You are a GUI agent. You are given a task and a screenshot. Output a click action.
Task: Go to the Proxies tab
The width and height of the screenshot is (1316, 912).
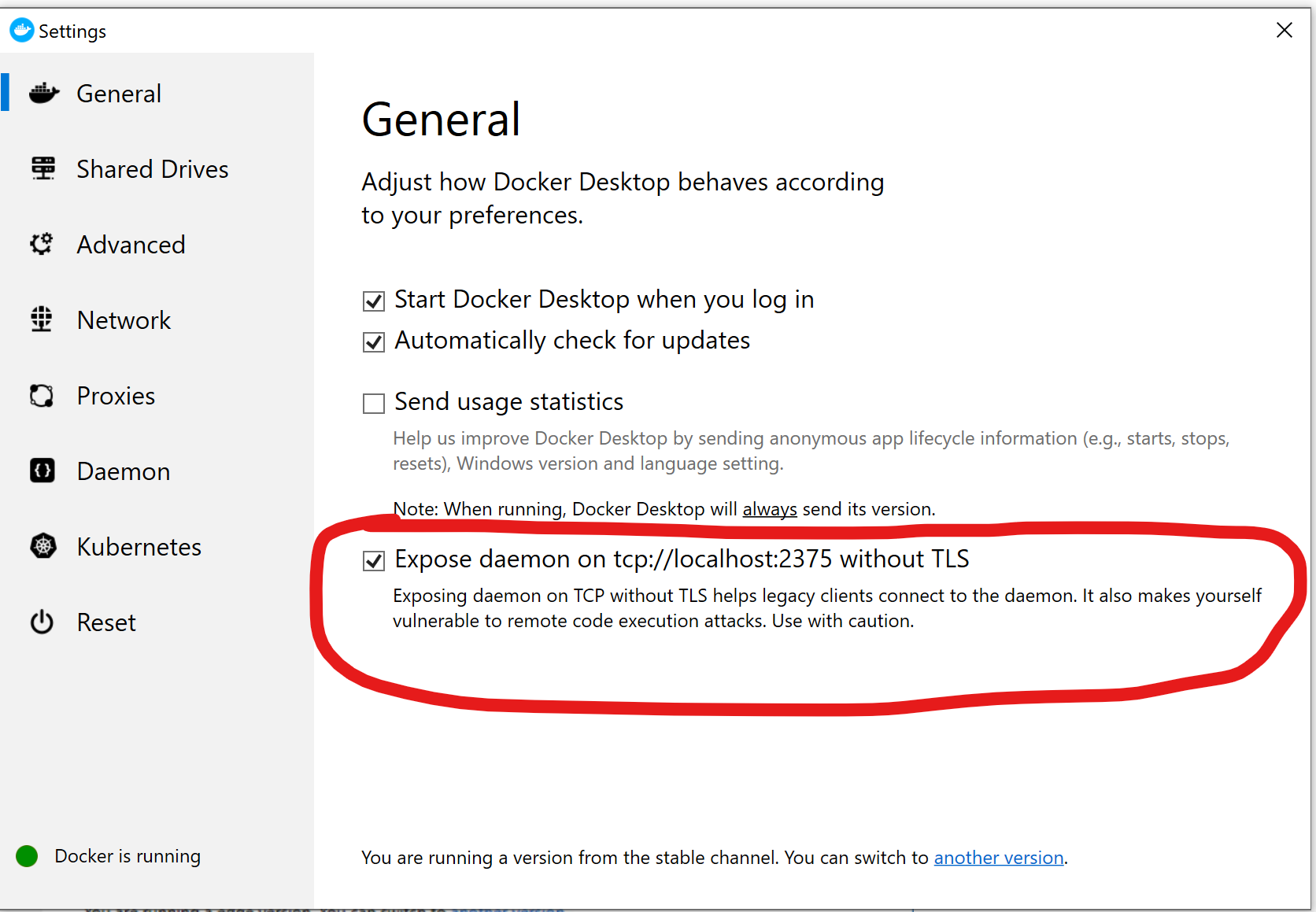[x=157, y=395]
